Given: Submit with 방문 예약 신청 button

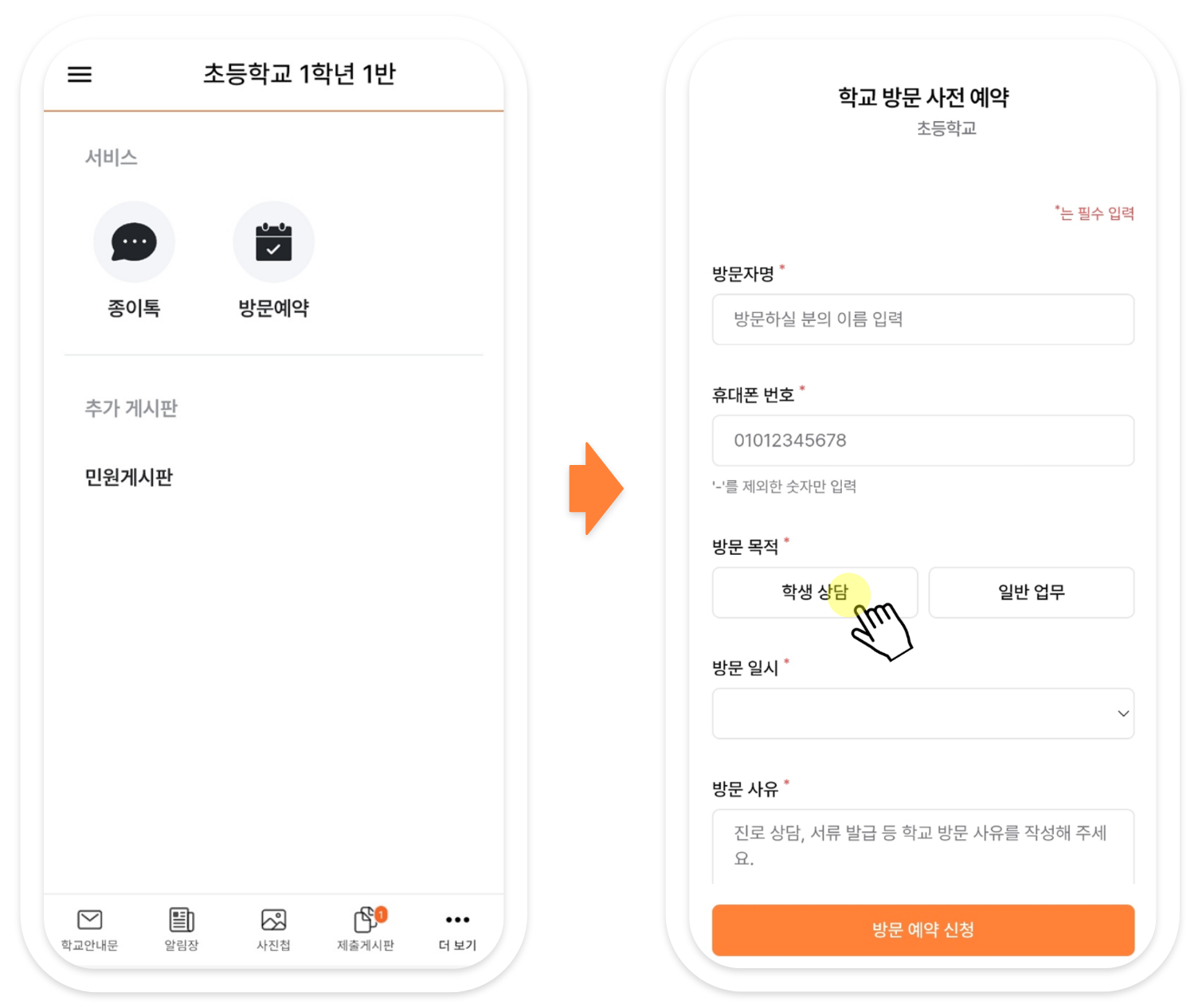Looking at the screenshot, I should click(923, 930).
